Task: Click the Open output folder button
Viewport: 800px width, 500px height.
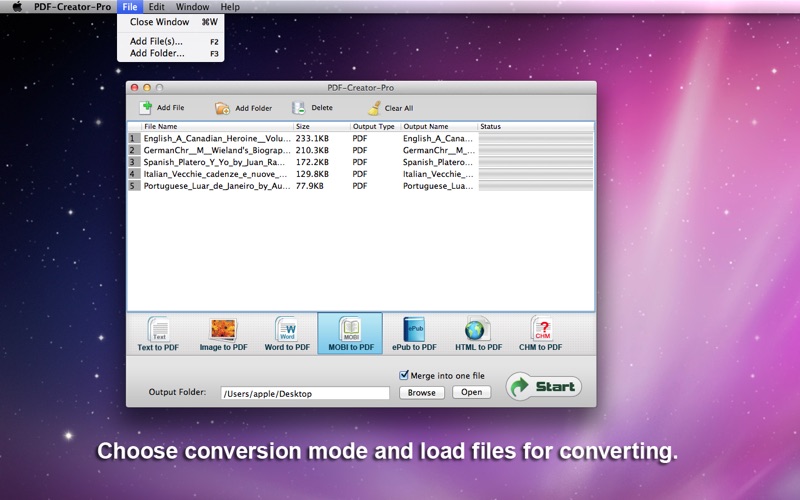Action: click(471, 392)
